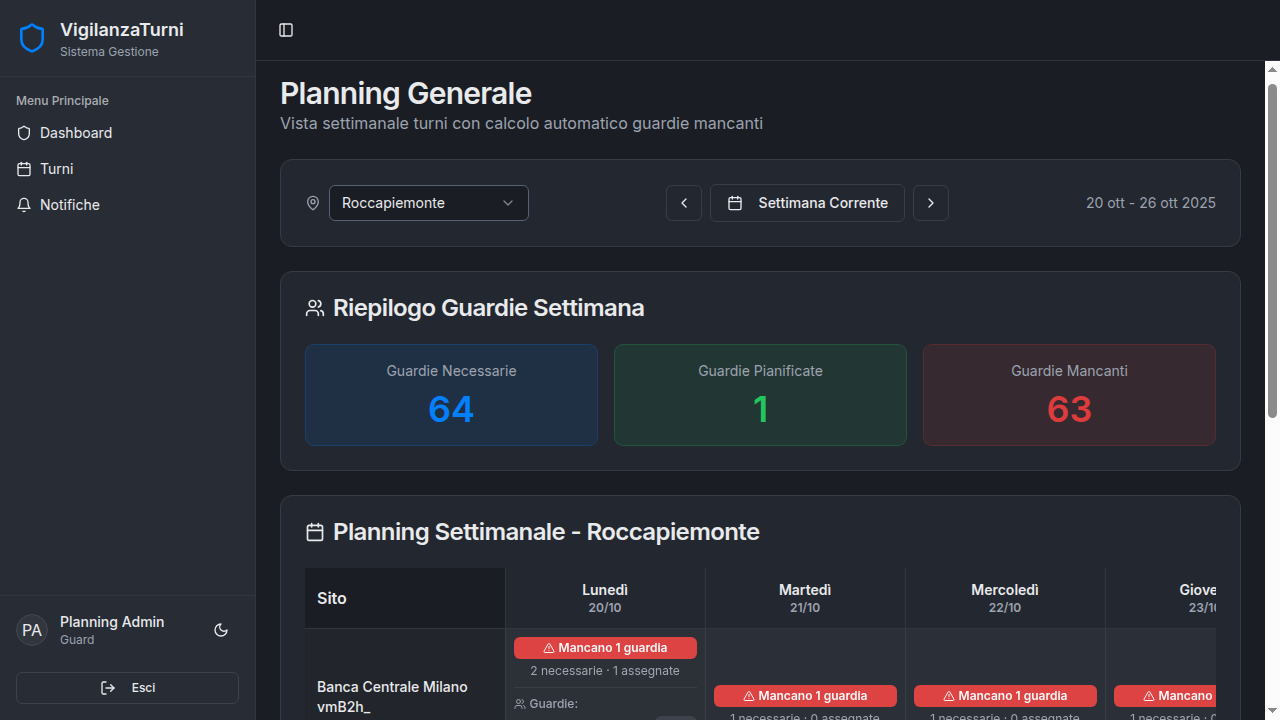The image size is (1280, 720).
Task: Click the Guardie Pianificate summary card
Action: coord(760,395)
